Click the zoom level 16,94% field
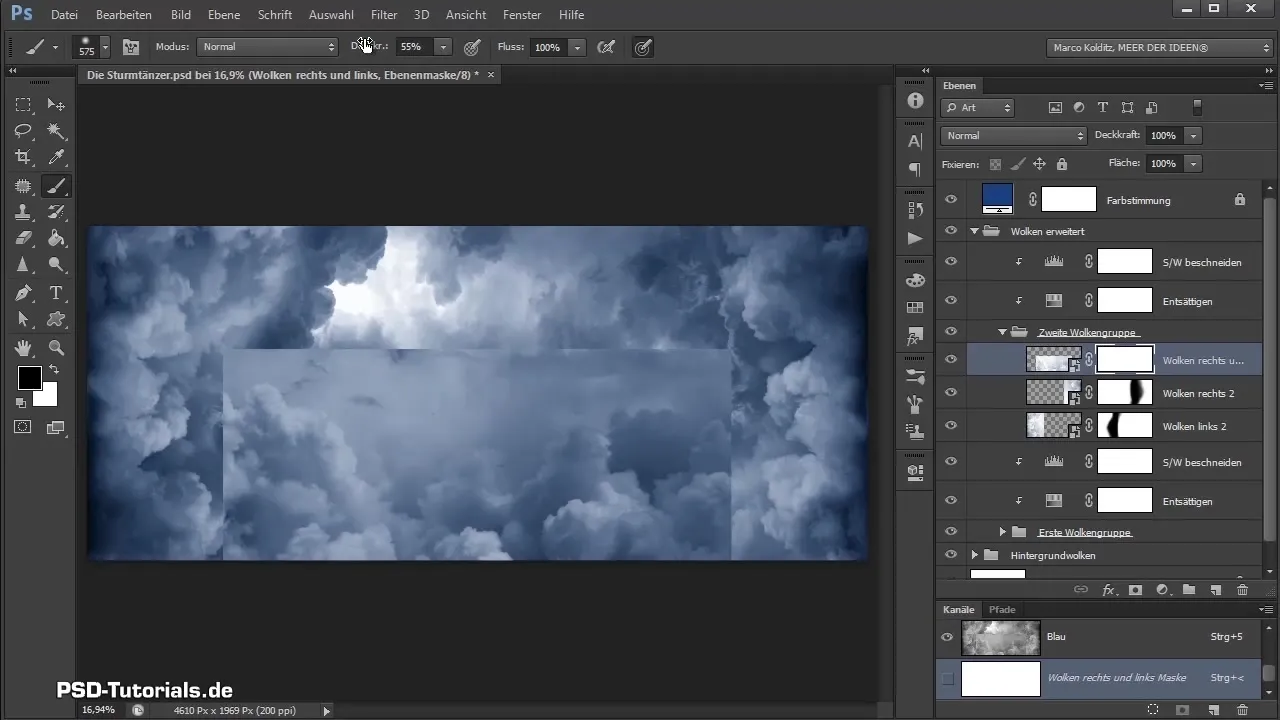The width and height of the screenshot is (1280, 720). point(98,709)
